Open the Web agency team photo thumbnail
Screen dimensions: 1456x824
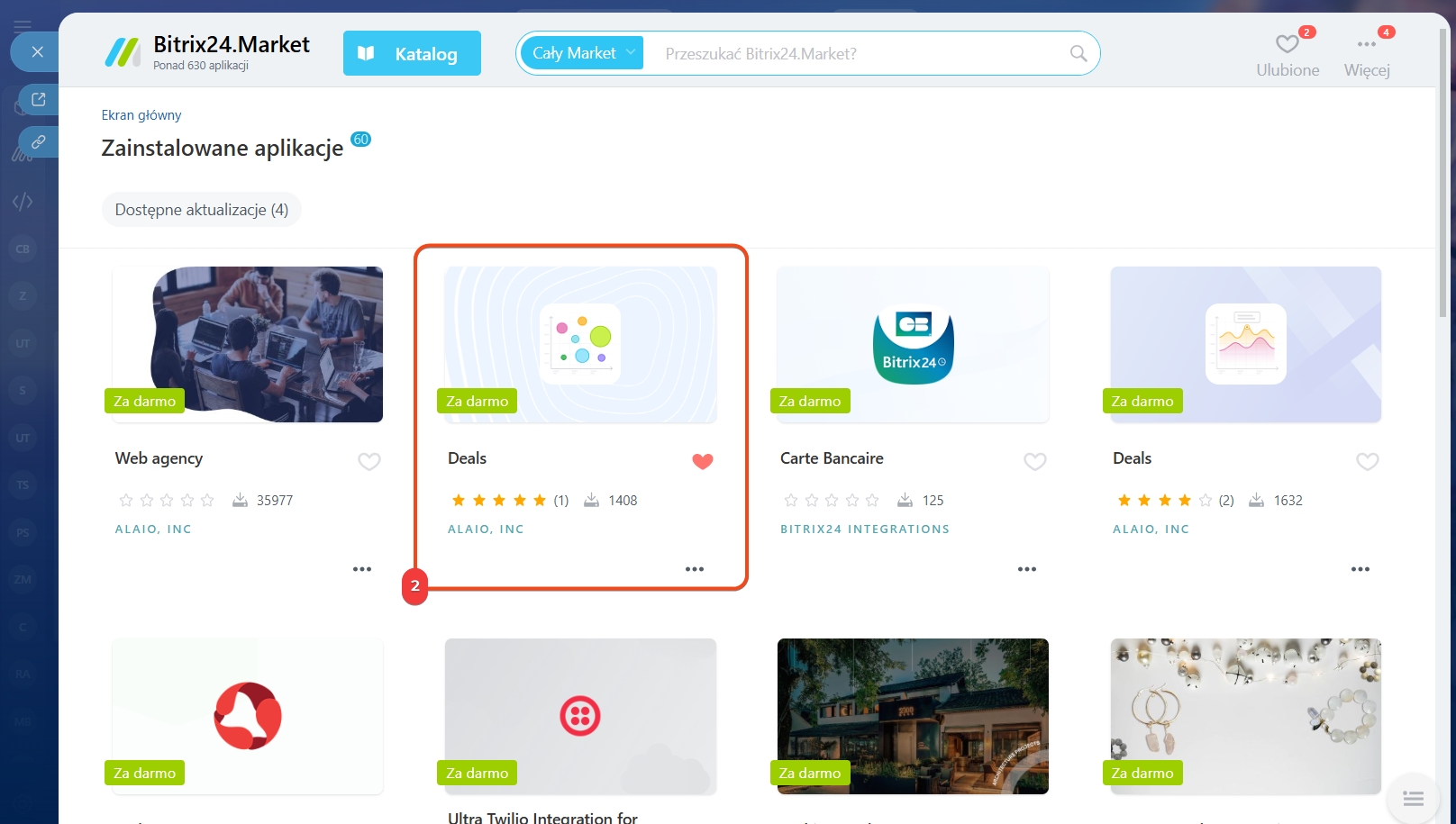pos(248,344)
